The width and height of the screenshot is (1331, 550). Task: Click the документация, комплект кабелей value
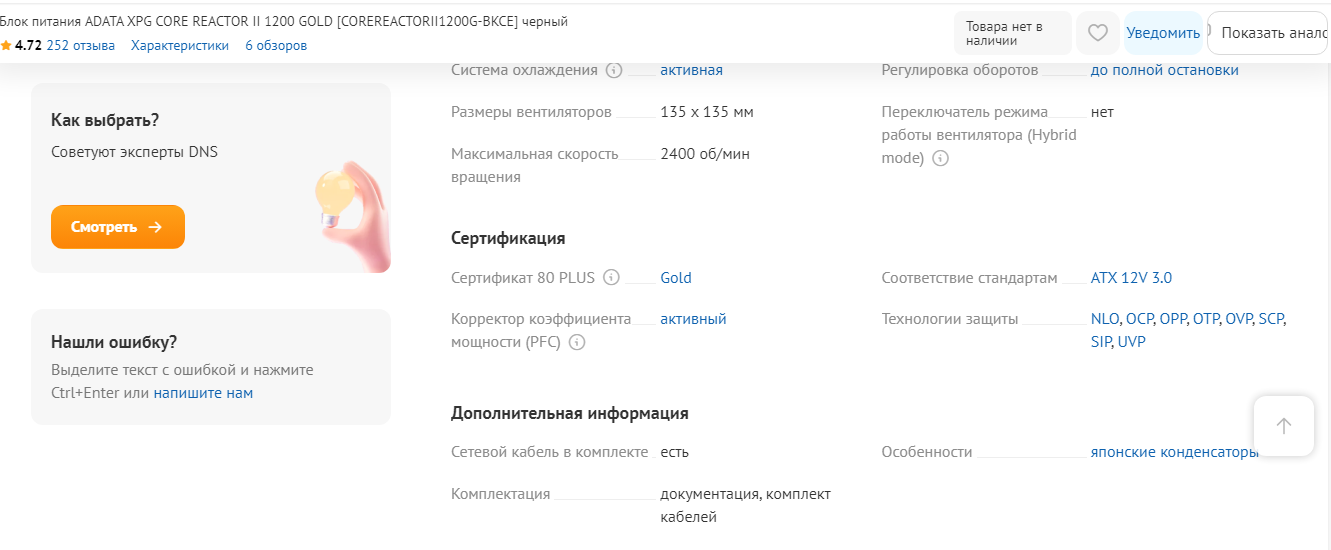coord(745,506)
